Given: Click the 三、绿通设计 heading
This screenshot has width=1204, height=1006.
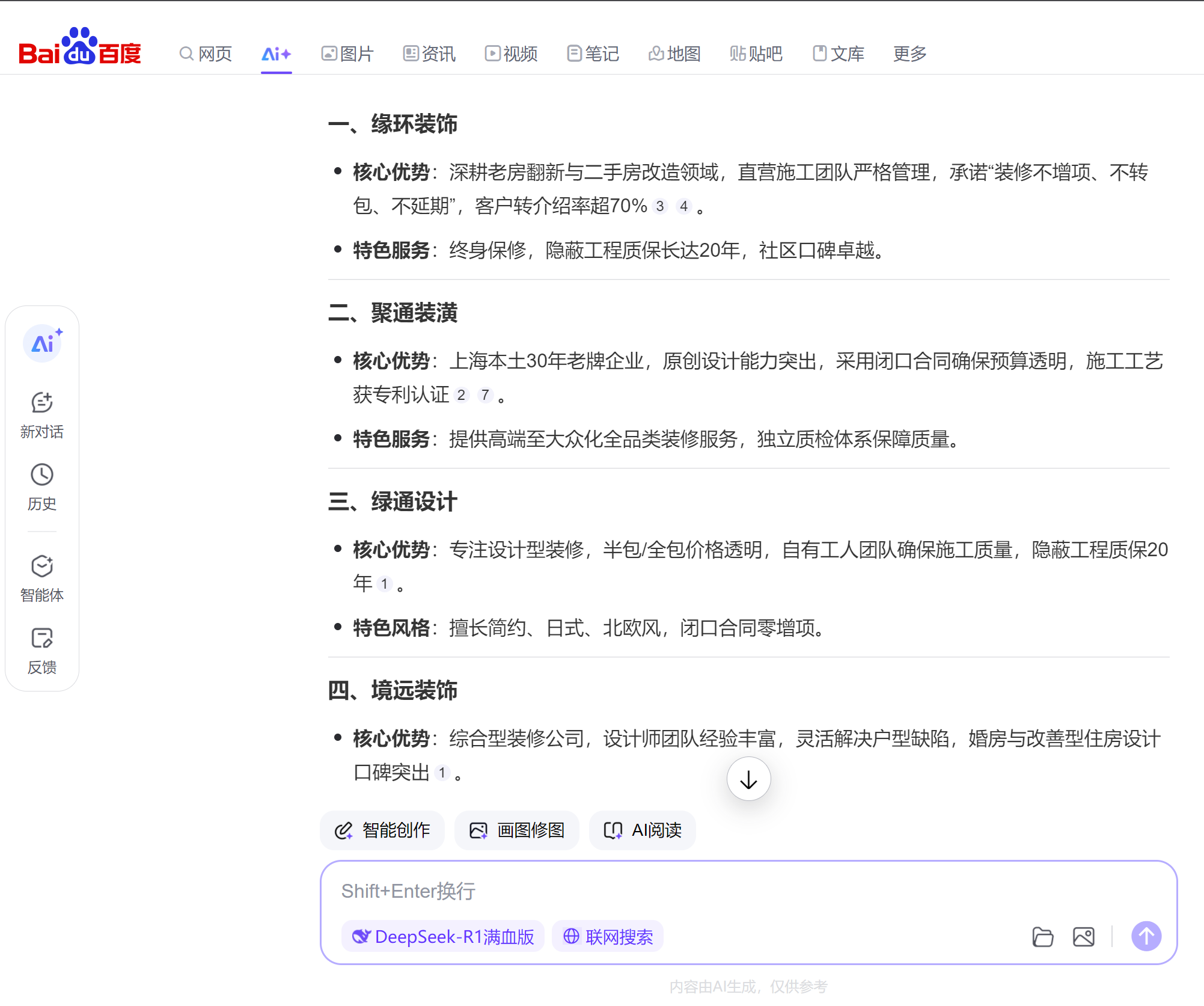Looking at the screenshot, I should [393, 502].
